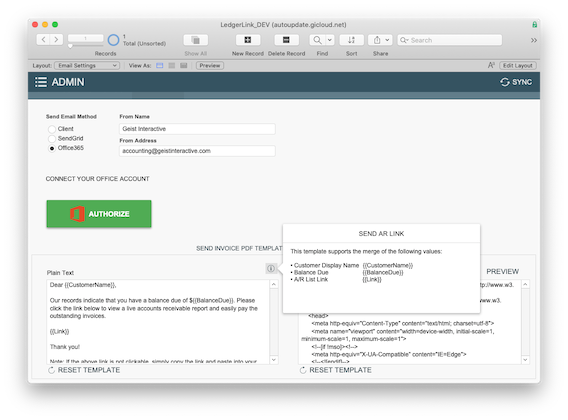The width and height of the screenshot is (568, 420).
Task: Toggle the formatting bar icon
Action: pos(491,65)
